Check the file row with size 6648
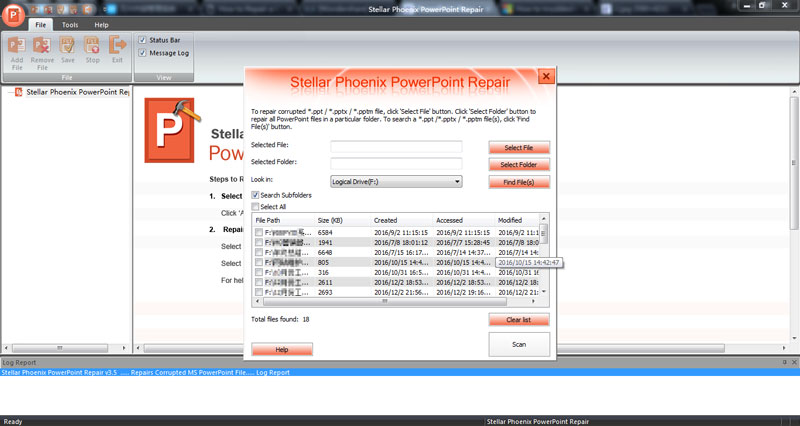 point(259,253)
